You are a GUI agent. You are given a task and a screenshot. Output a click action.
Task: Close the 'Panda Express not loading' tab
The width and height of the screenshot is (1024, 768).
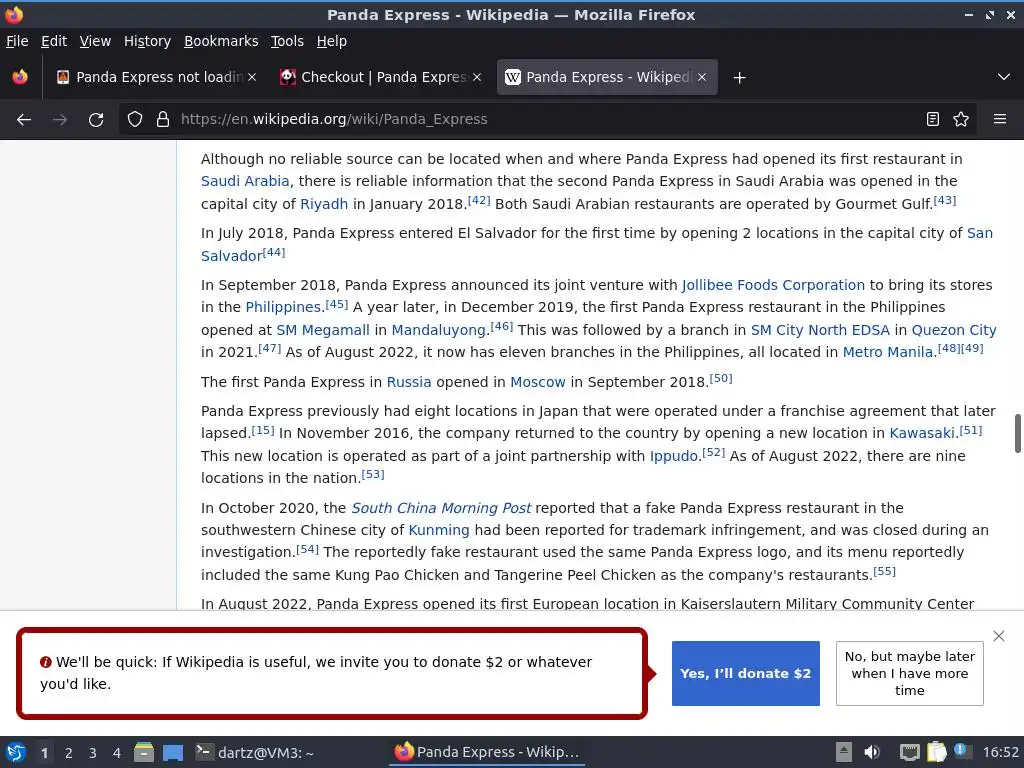[x=252, y=77]
